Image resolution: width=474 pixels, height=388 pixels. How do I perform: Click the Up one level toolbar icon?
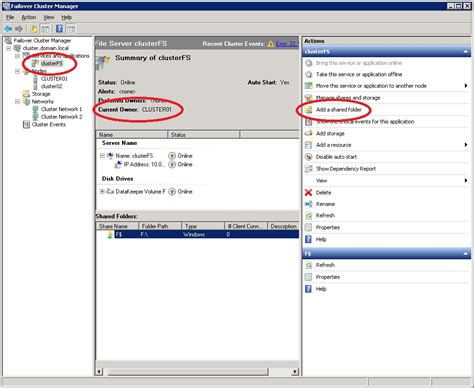pos(34,29)
